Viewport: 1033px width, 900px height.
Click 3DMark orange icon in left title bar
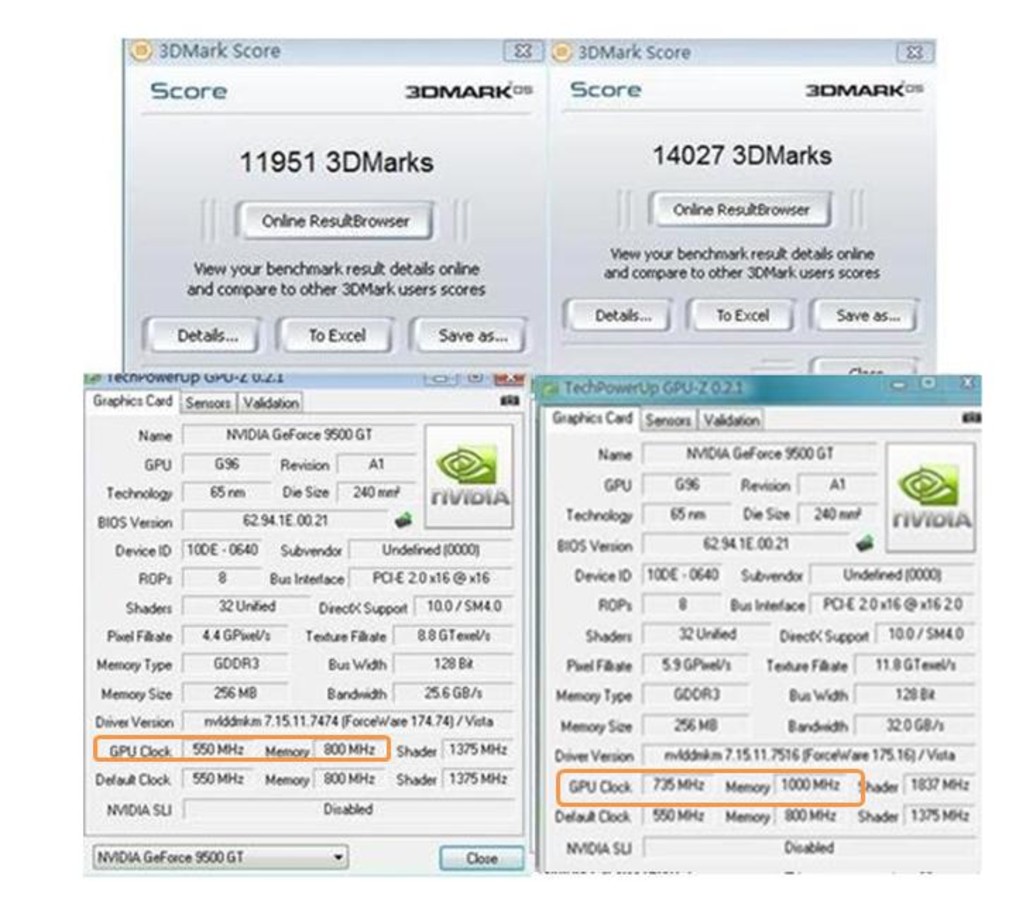click(x=140, y=51)
